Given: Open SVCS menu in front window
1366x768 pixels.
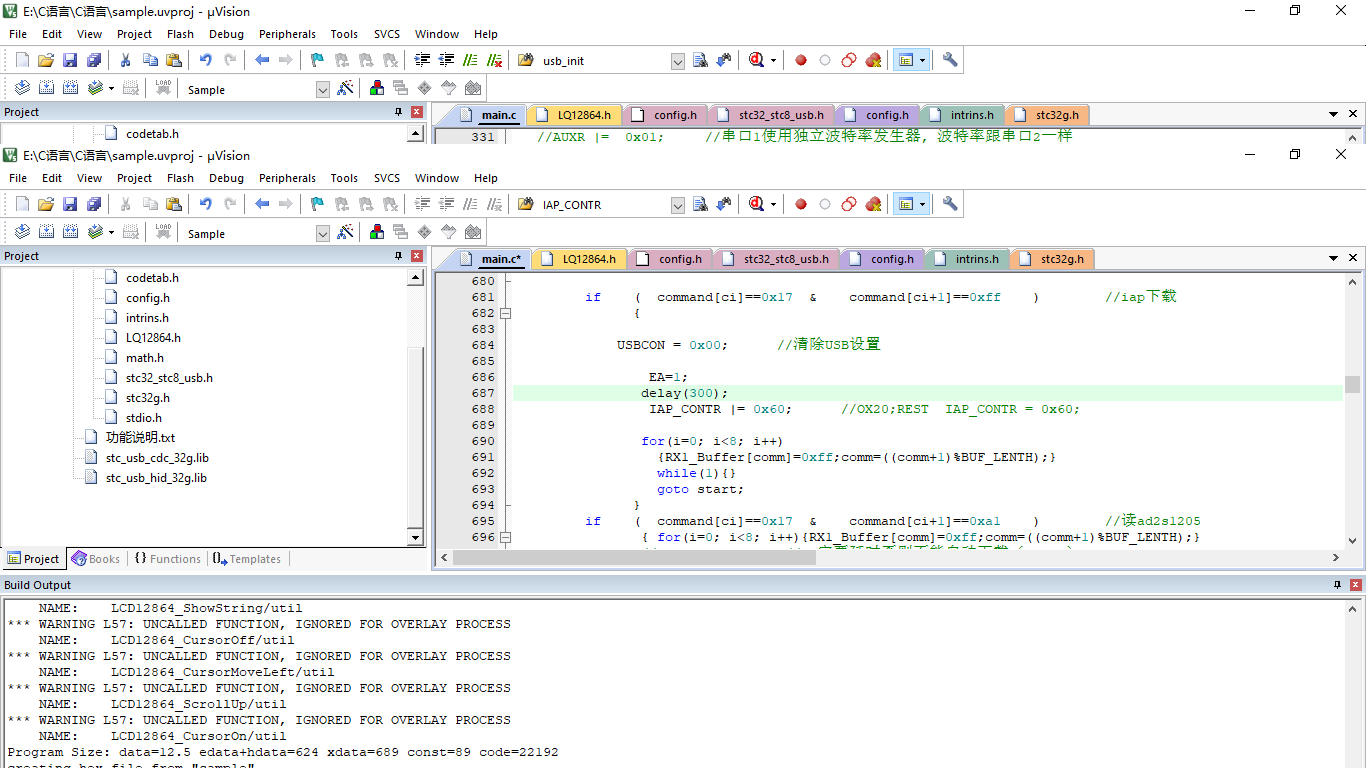Looking at the screenshot, I should coord(387,178).
